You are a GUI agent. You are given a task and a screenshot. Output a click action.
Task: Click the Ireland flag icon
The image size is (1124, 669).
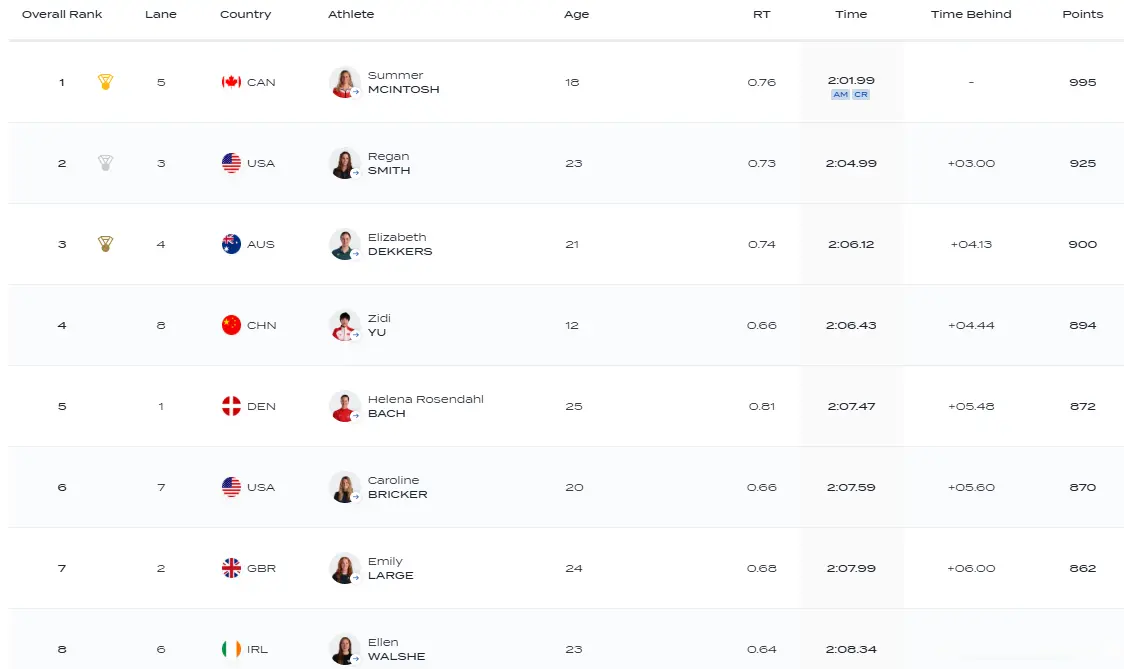[231, 649]
